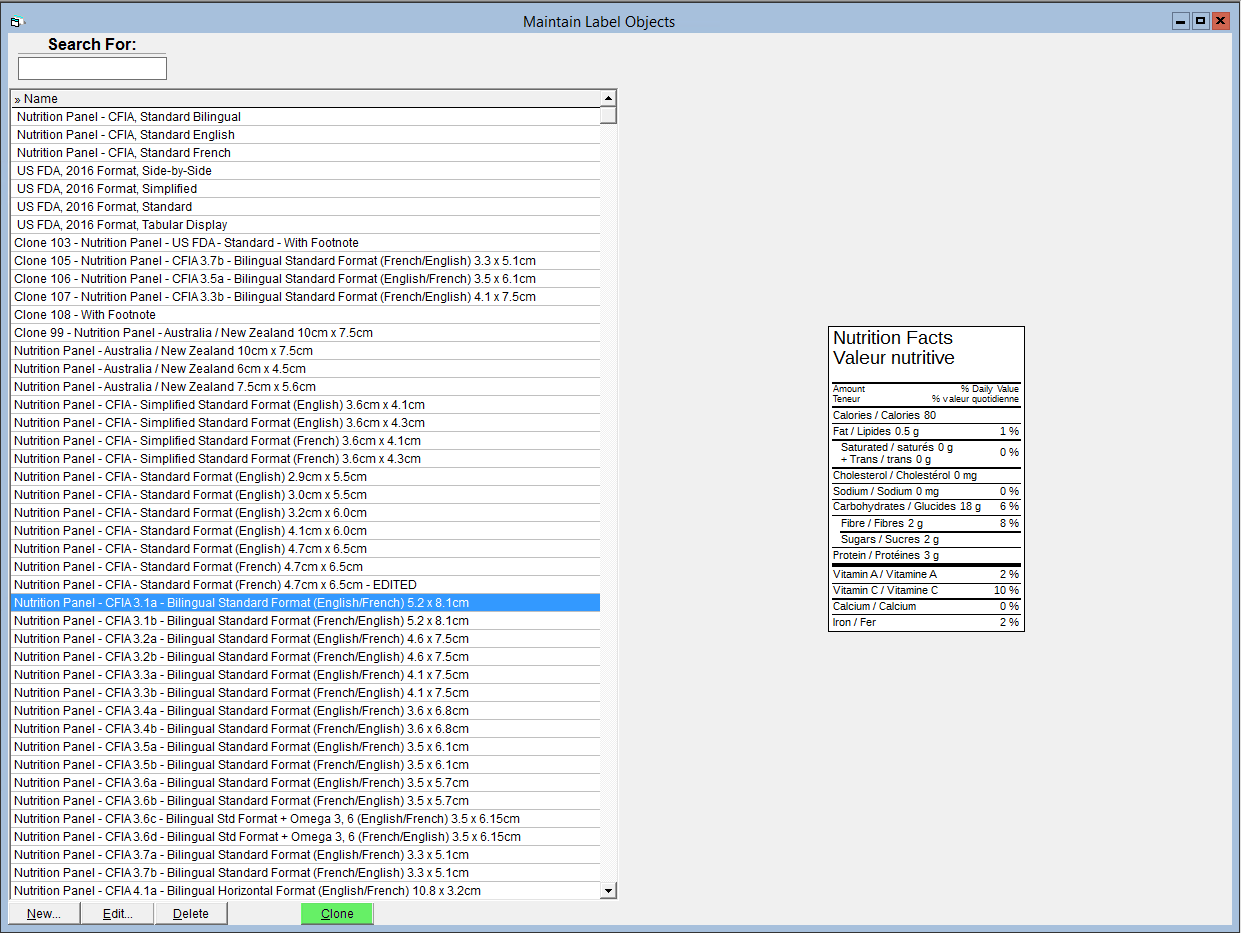This screenshot has height=933, width=1242.
Task: Select US FDA, 2016 Format, Side-by-Side
Action: point(306,171)
